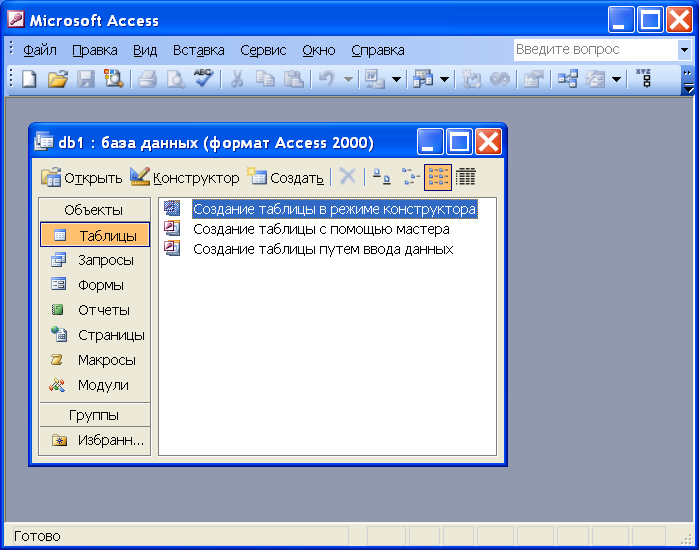Image resolution: width=699 pixels, height=550 pixels.
Task: Click the Конструктор button
Action: [184, 177]
